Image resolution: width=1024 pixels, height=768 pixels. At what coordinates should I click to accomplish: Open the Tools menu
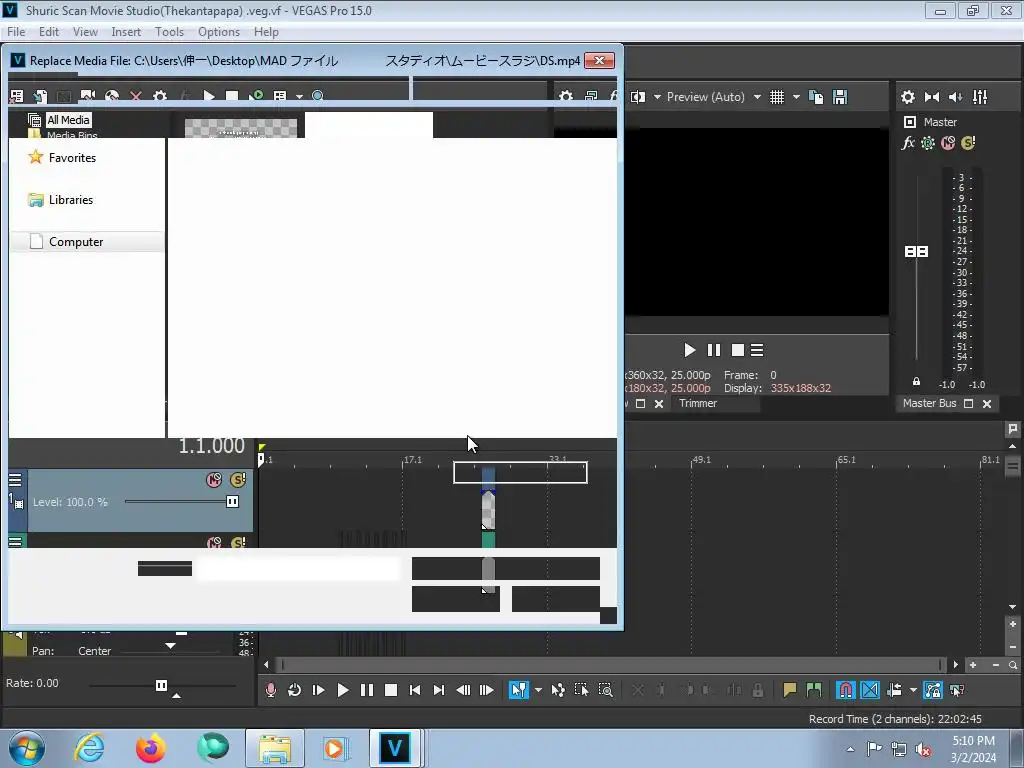click(x=169, y=31)
